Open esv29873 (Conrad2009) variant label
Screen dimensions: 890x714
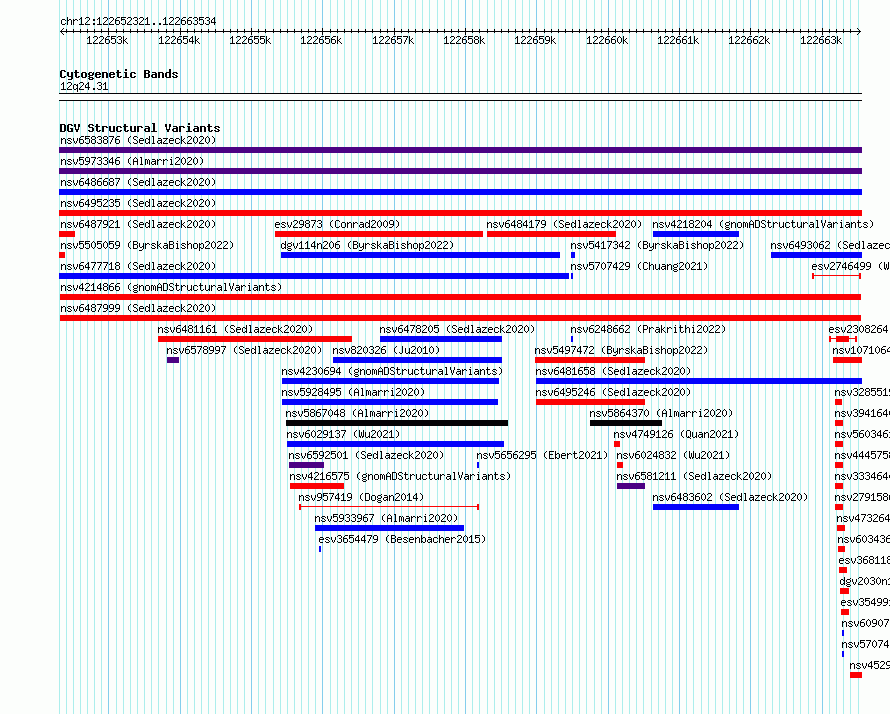coord(337,224)
